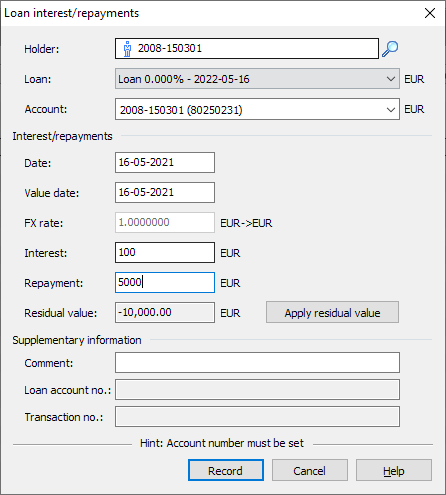446x495 pixels.
Task: Select the Loan account no. field
Action: [x=257, y=389]
